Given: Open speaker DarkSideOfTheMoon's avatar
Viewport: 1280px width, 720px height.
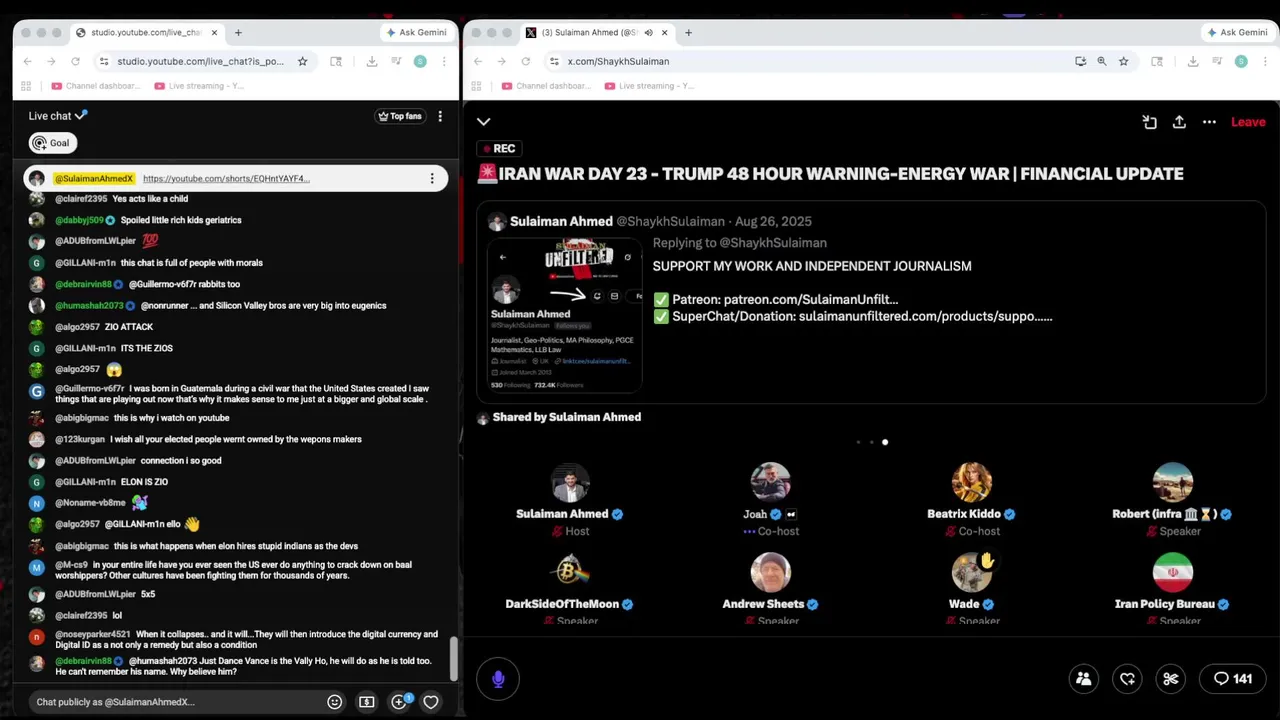Looking at the screenshot, I should [x=570, y=572].
